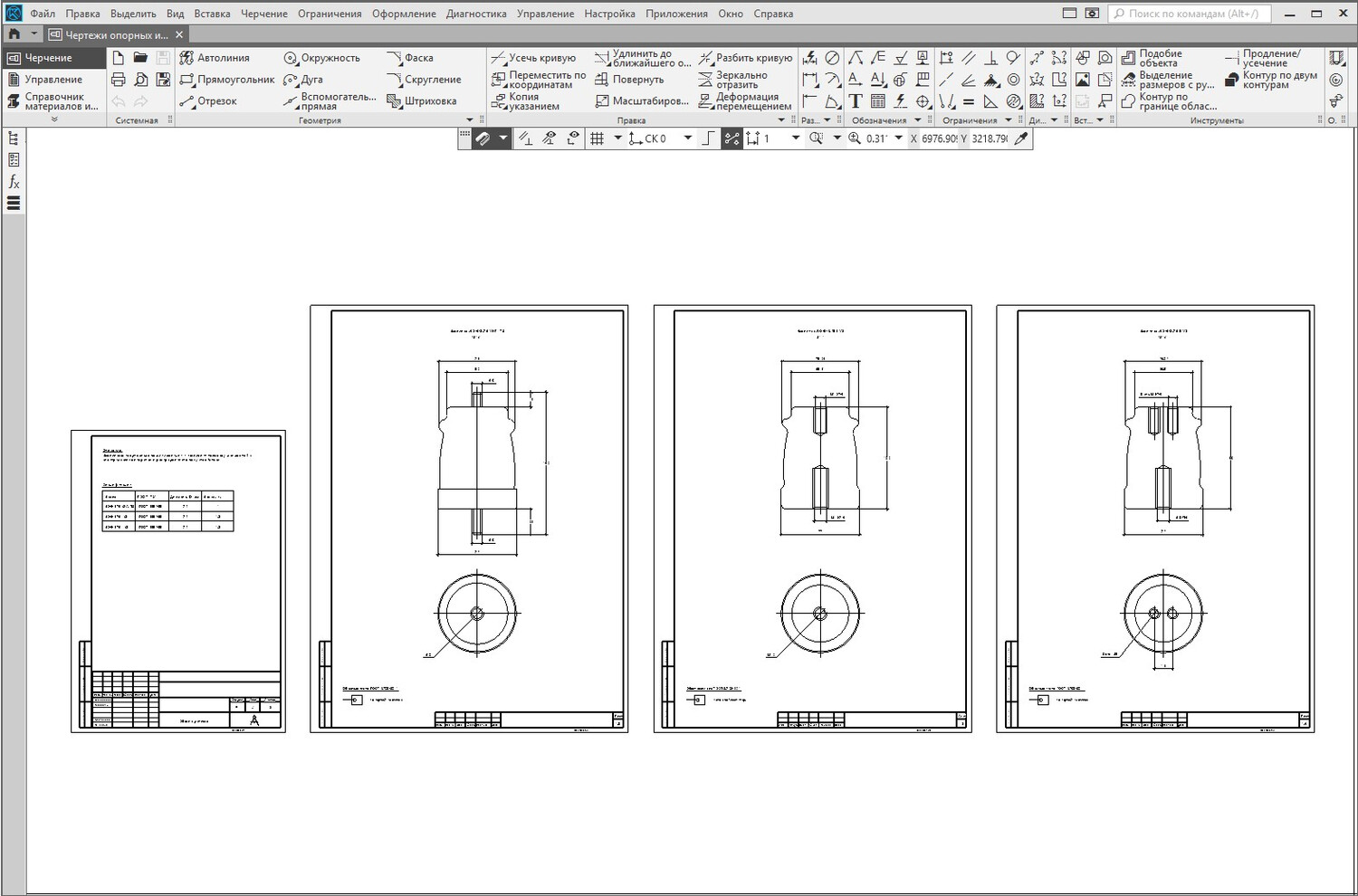This screenshot has width=1358, height=896.
Task: Select the text 'T' annotation tool
Action: [x=855, y=101]
